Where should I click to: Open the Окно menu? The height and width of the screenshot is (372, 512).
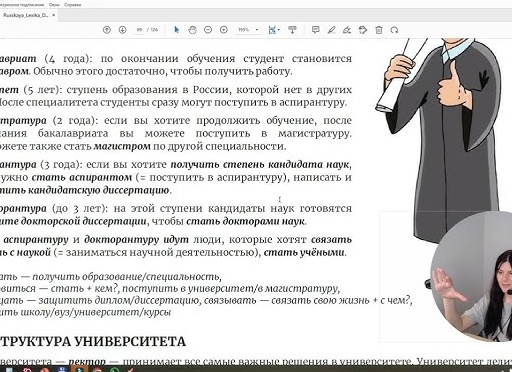coord(54,5)
